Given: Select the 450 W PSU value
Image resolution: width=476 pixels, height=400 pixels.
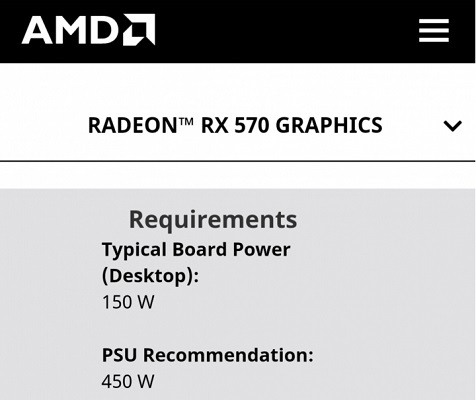Looking at the screenshot, I should click(x=128, y=381).
